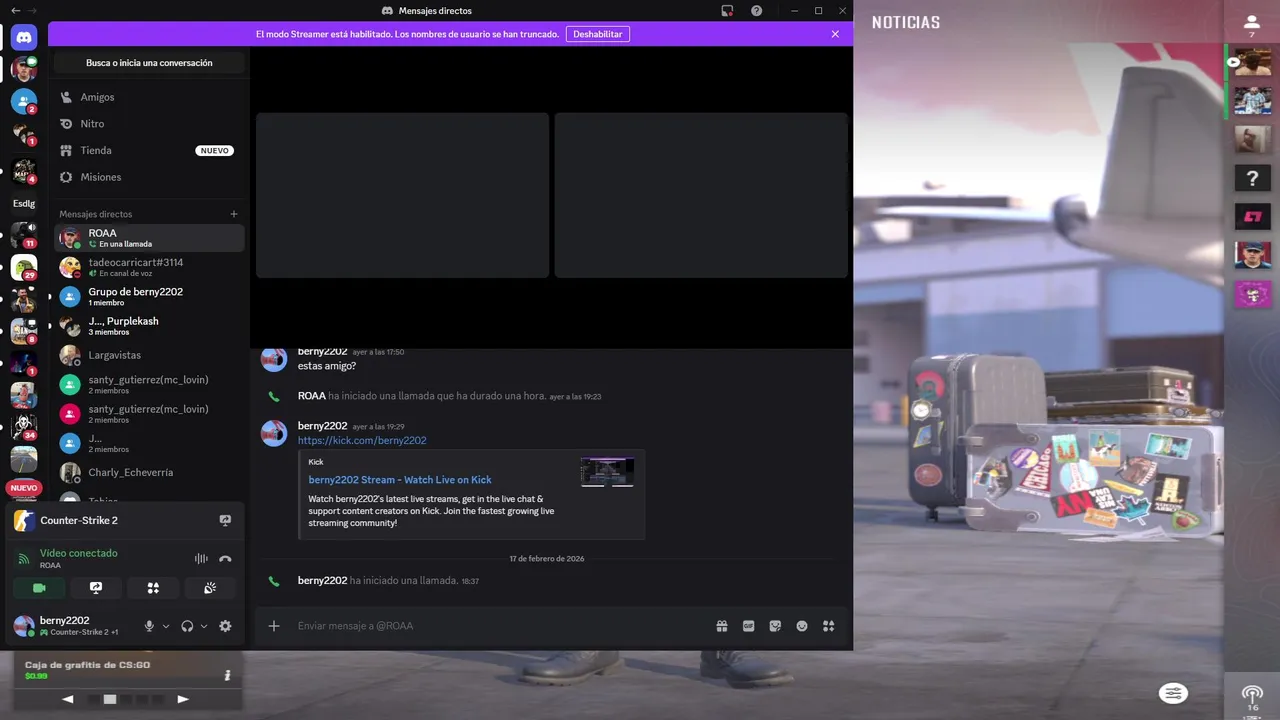This screenshot has height=720, width=1280.
Task: Click the Caja de grafitis de CS:GO item
Action: click(x=87, y=665)
